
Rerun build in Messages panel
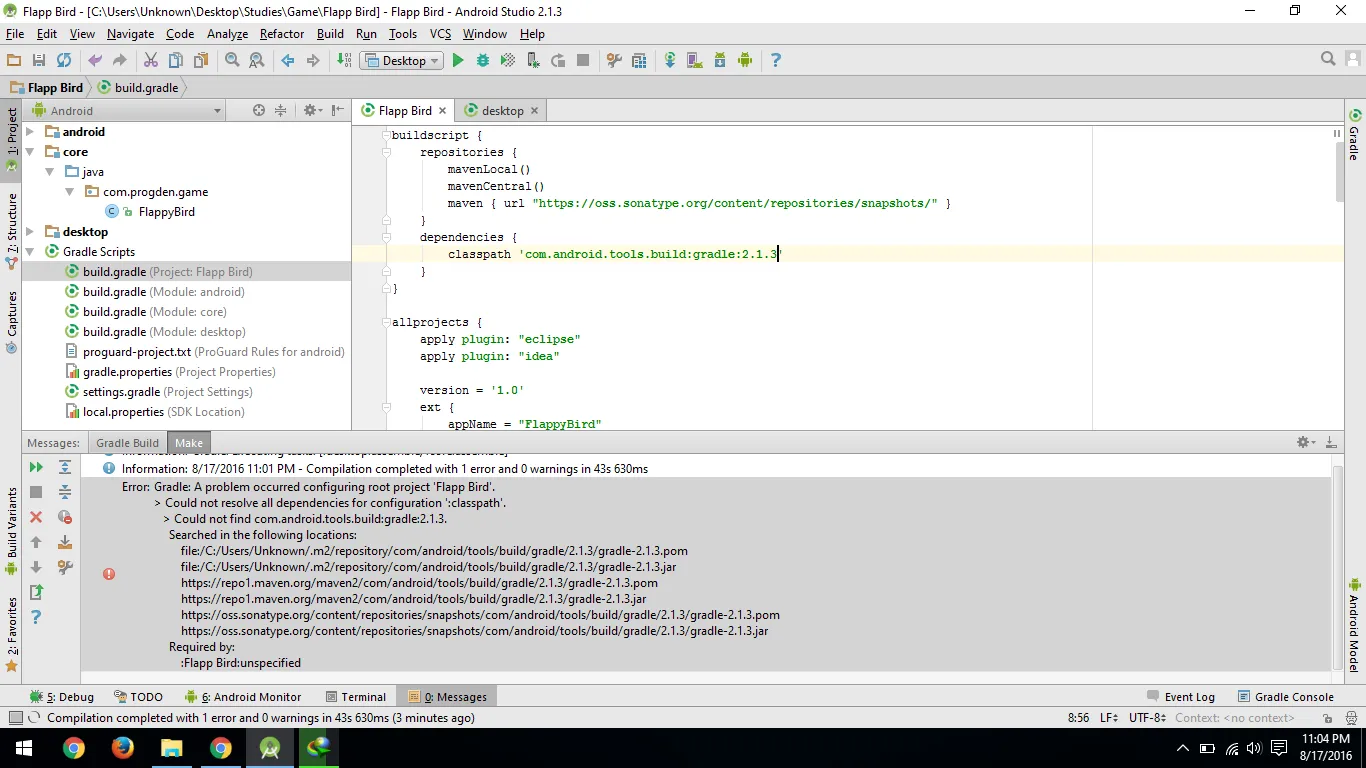point(36,467)
